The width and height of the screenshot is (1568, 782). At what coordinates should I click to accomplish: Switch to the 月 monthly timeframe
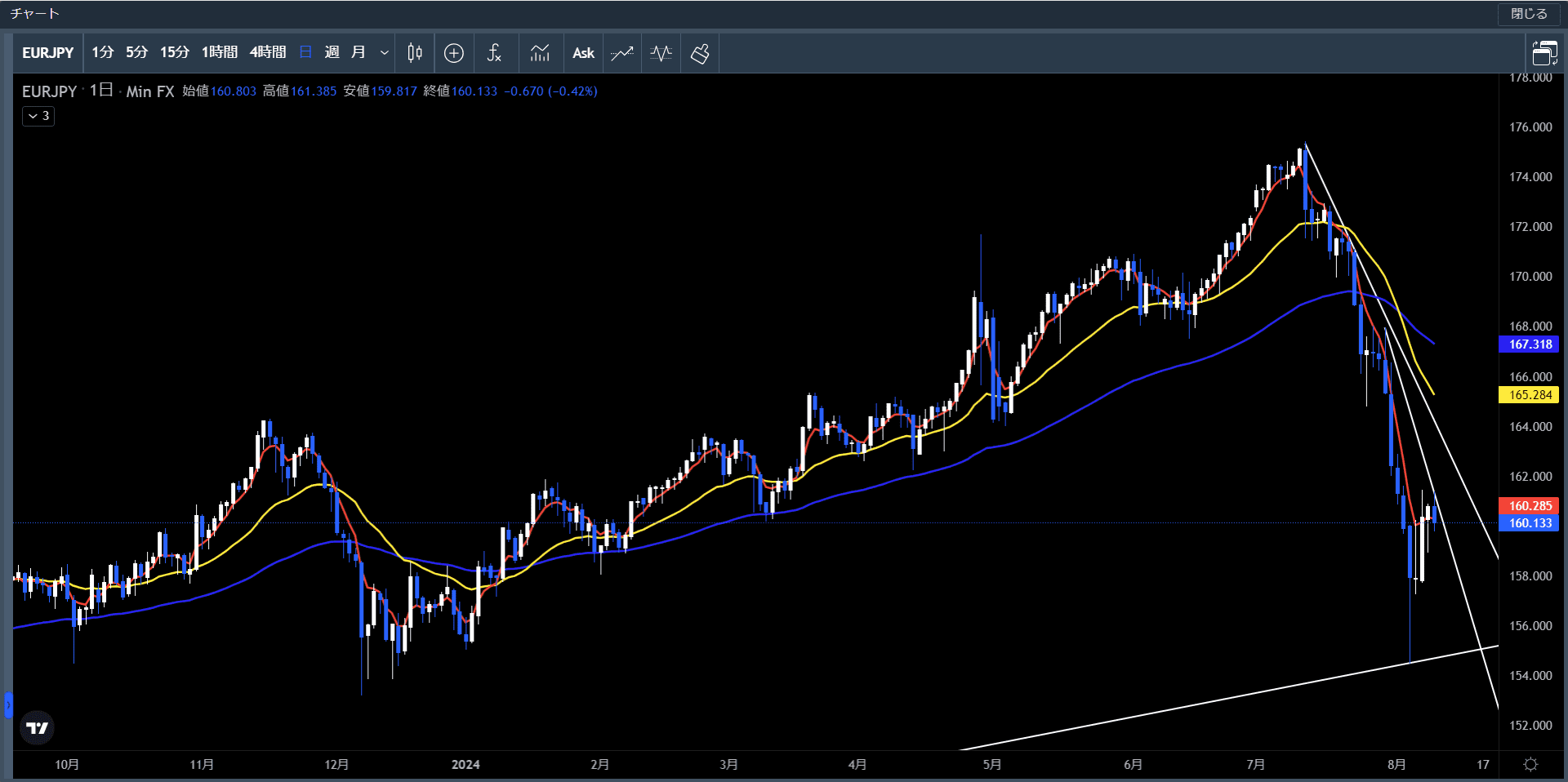pyautogui.click(x=358, y=53)
